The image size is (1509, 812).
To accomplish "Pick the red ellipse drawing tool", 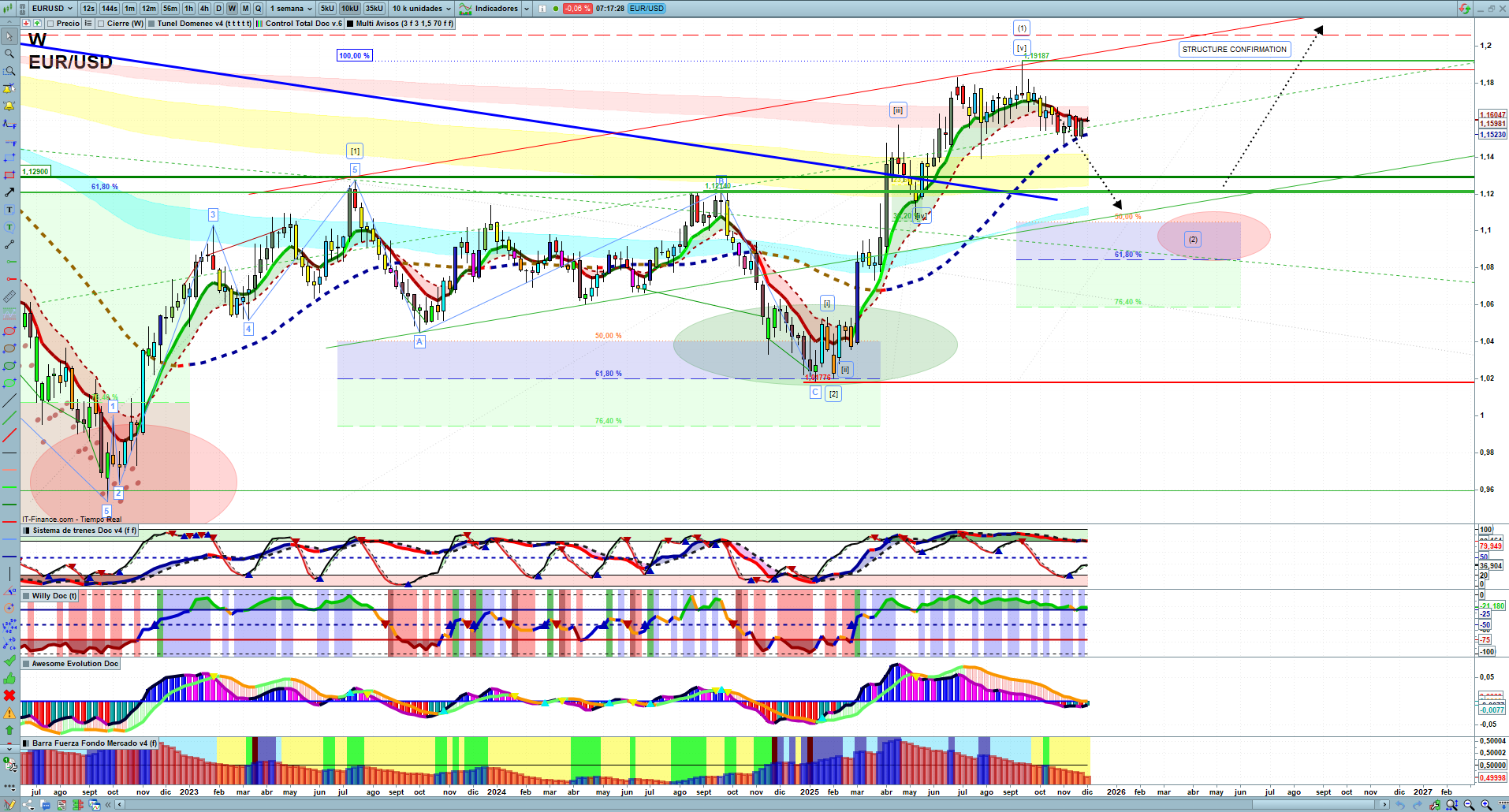I will [9, 331].
